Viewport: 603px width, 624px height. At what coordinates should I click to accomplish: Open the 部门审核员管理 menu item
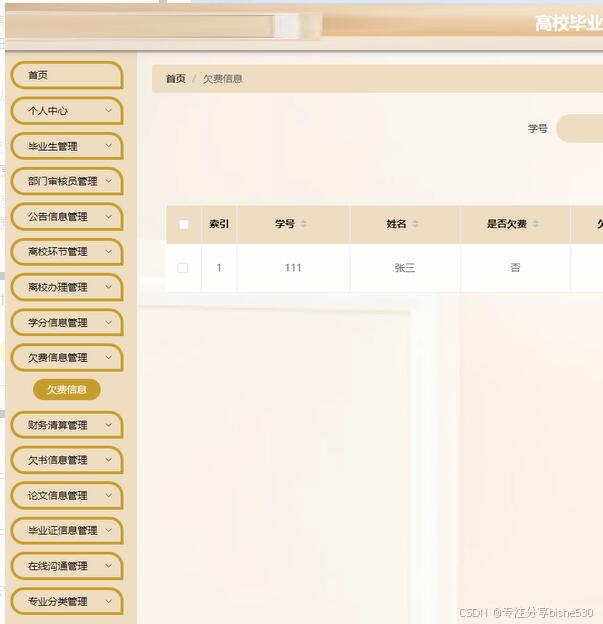[67, 181]
